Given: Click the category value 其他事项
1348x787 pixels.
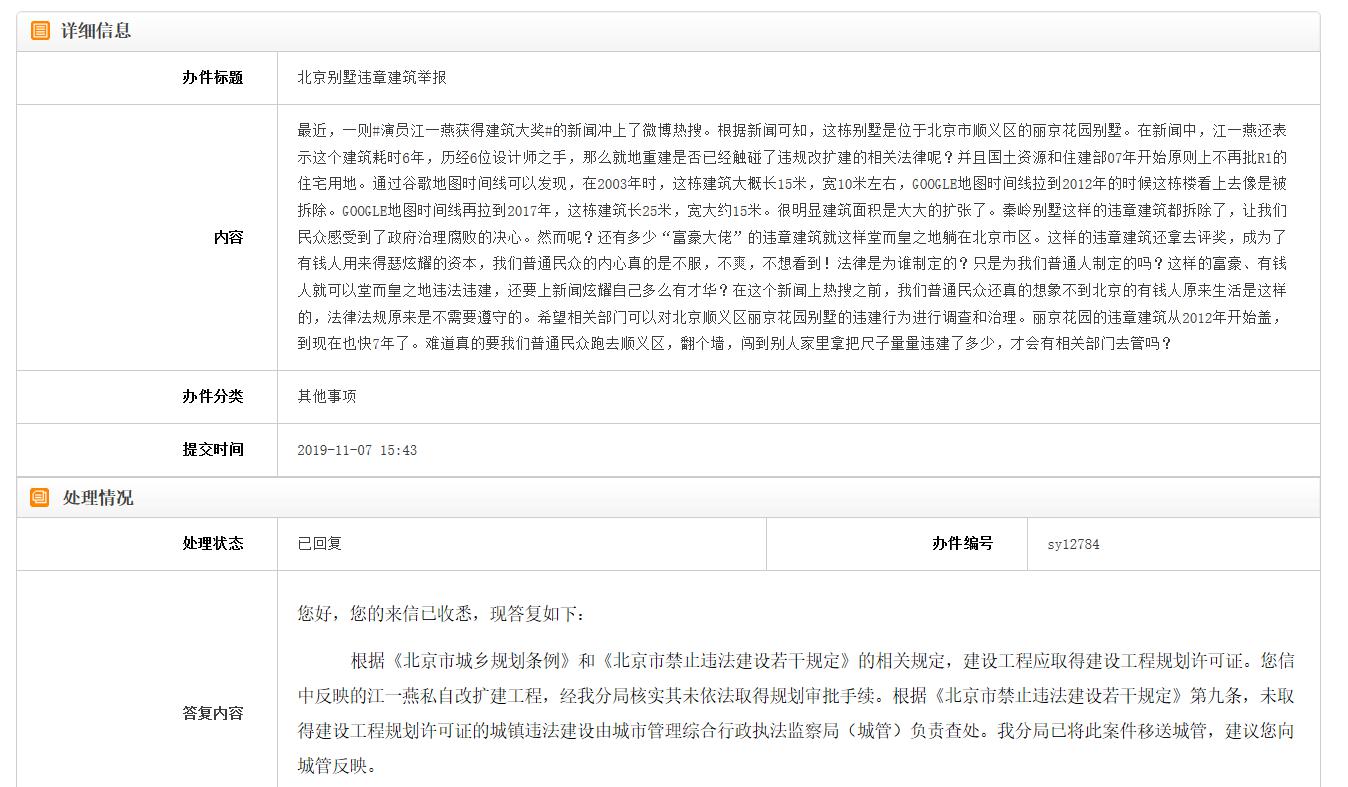Looking at the screenshot, I should pyautogui.click(x=327, y=396).
